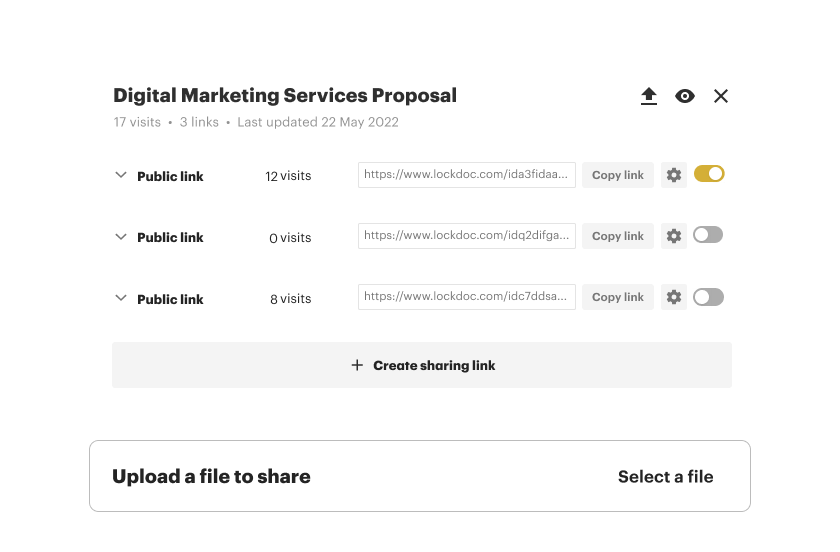
Task: Enable the toggle on 8 visits link
Action: [x=708, y=297]
